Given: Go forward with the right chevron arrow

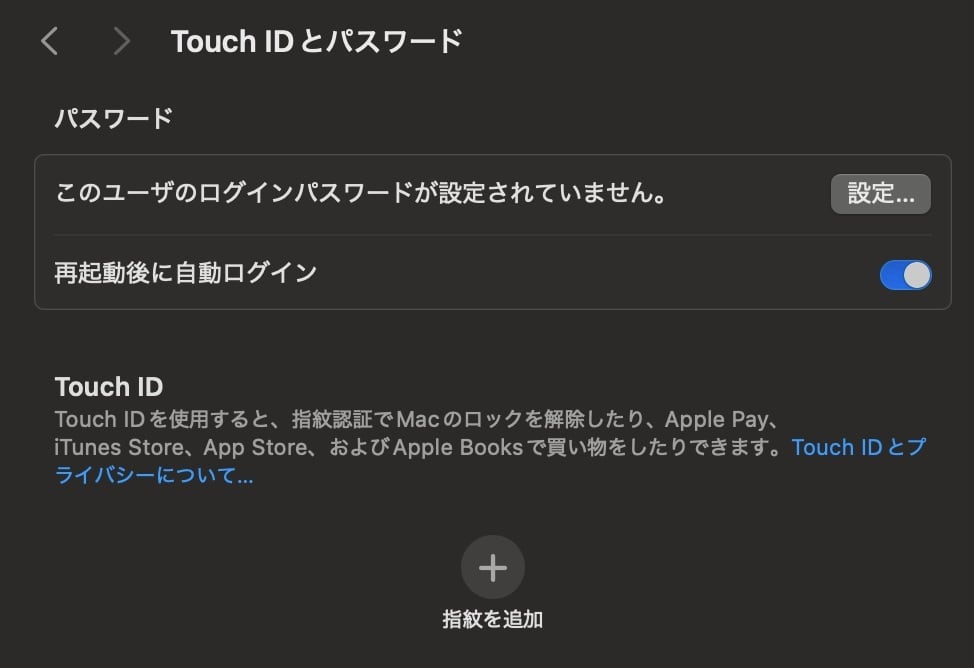Looking at the screenshot, I should pos(122,42).
